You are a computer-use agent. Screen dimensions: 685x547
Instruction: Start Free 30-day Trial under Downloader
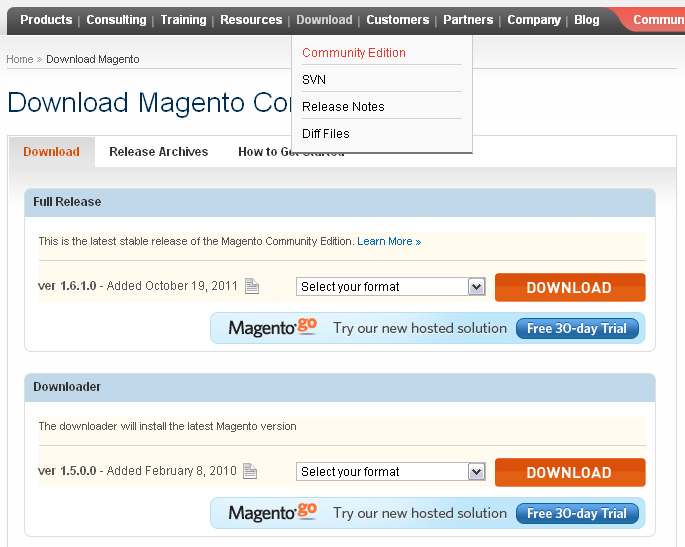click(x=577, y=513)
